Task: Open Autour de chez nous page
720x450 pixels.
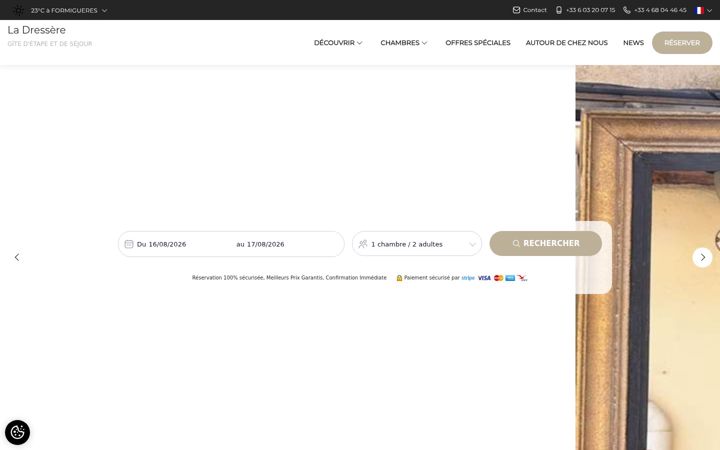Action: click(x=567, y=43)
